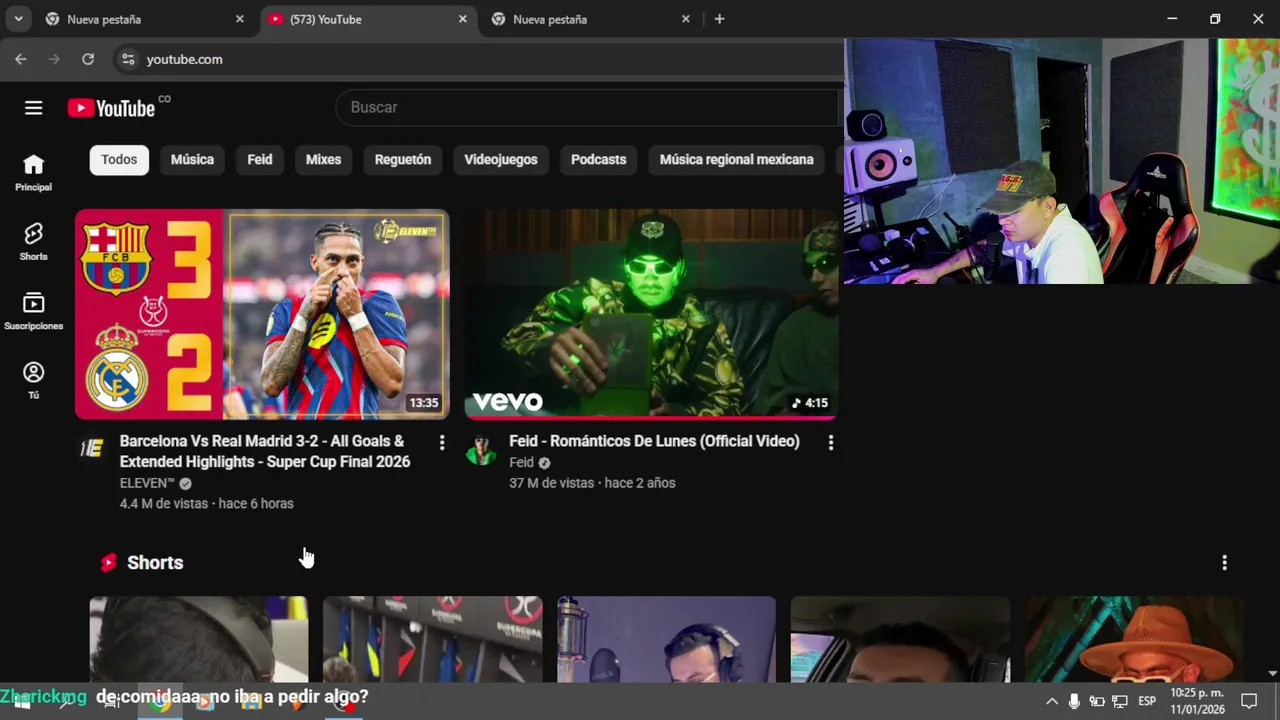Image resolution: width=1280 pixels, height=720 pixels.
Task: Select the Música regional mexicana chip
Action: click(736, 159)
